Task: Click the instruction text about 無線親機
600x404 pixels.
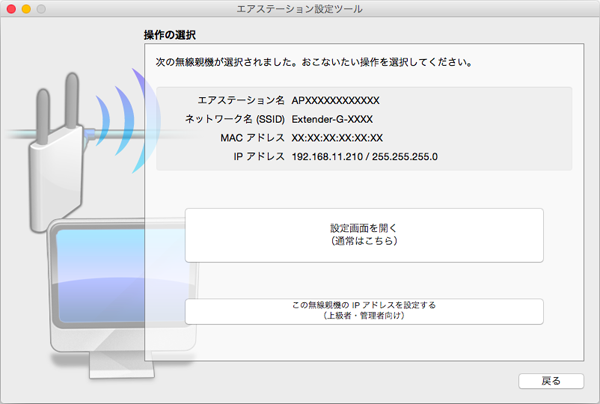Action: pos(308,62)
